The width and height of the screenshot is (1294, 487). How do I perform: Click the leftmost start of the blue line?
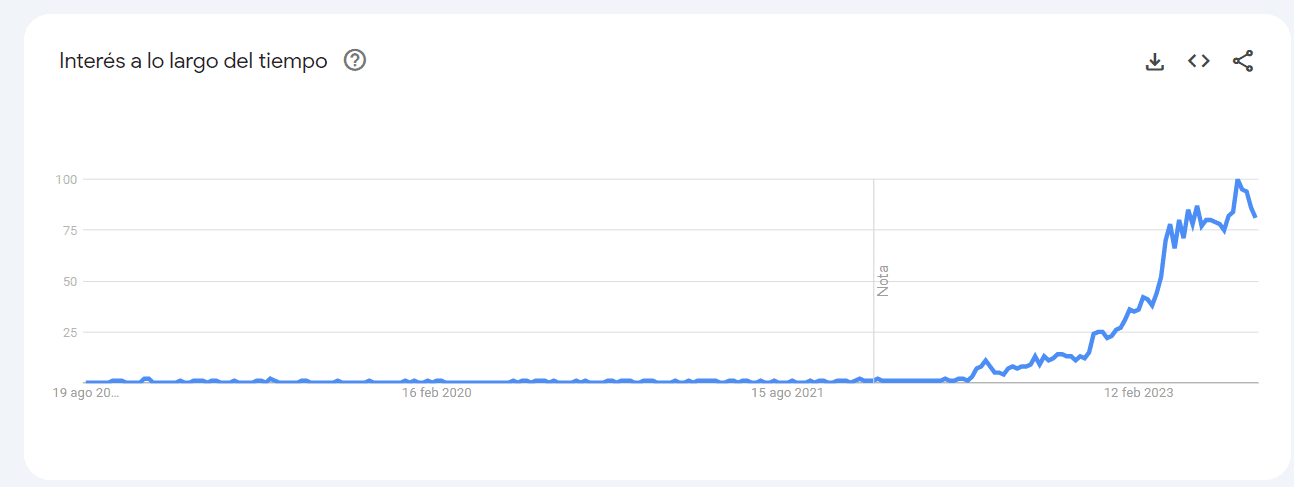click(87, 381)
